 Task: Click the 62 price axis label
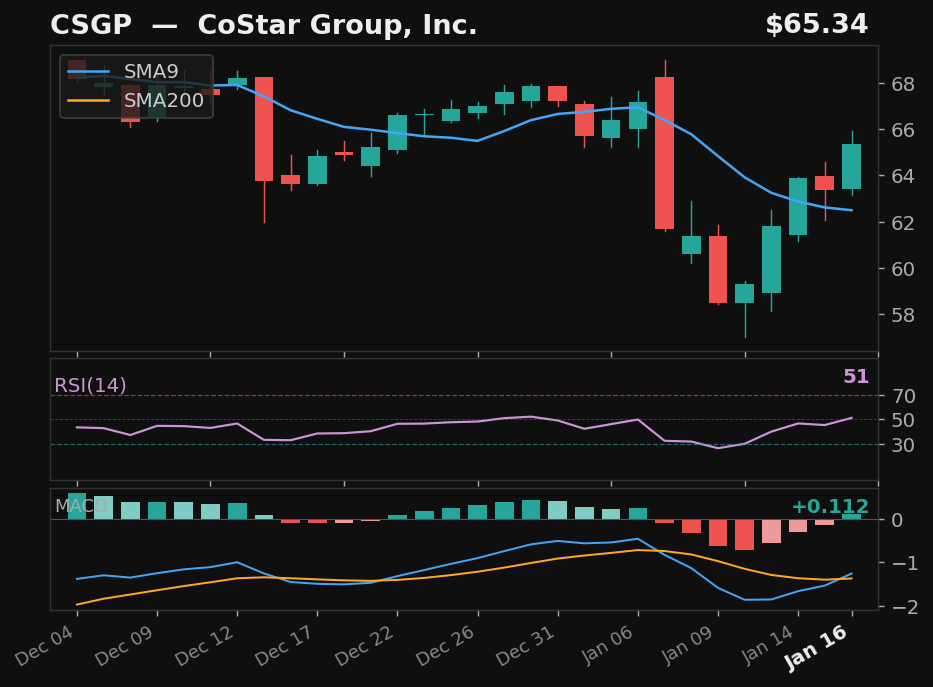903,222
